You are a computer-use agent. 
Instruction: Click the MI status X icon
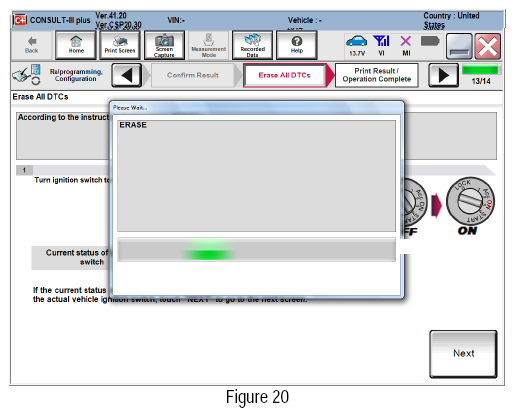(x=406, y=45)
